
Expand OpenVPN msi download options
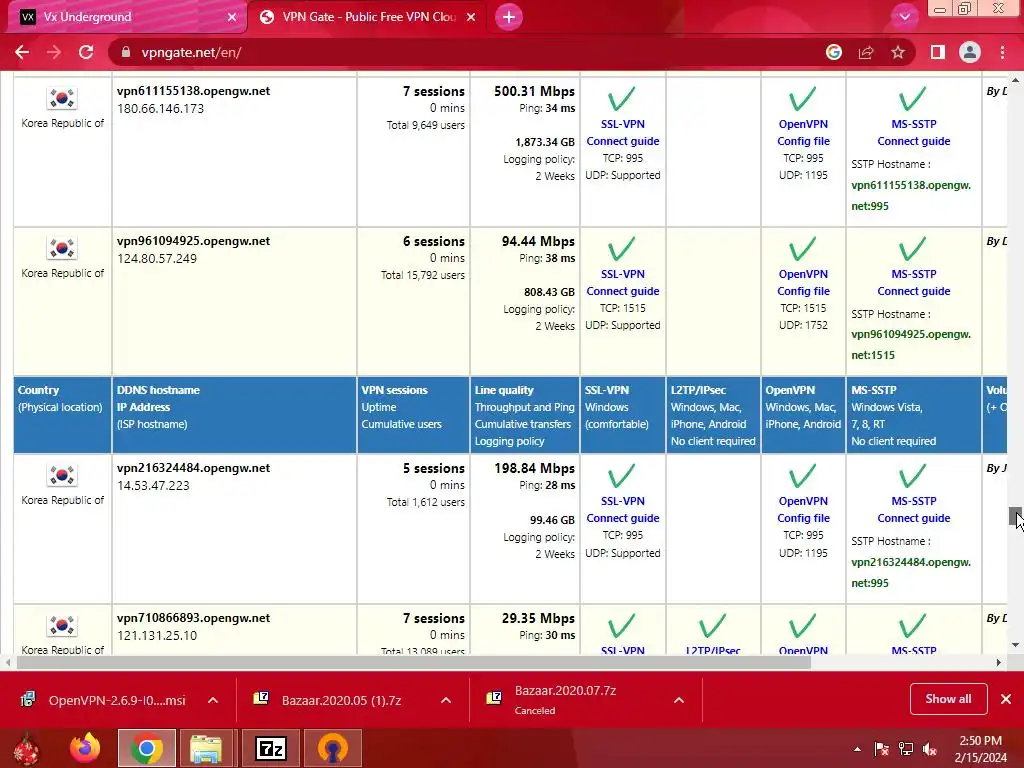[x=213, y=700]
